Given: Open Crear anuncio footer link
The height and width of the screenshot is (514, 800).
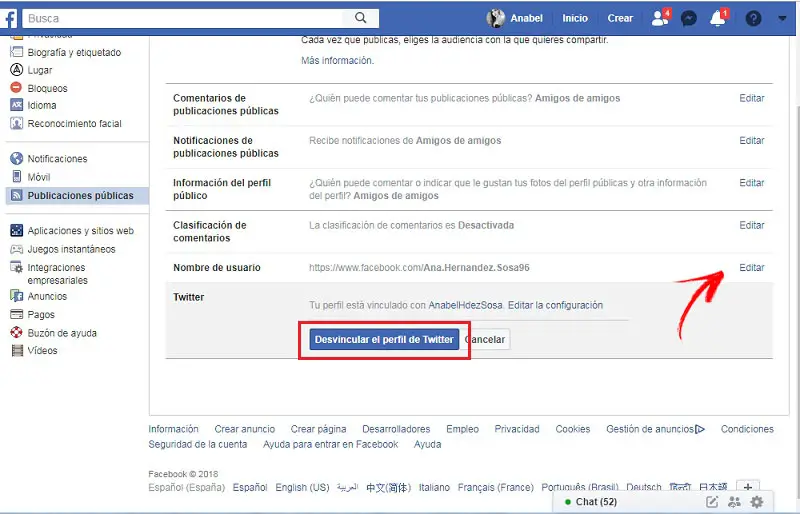Looking at the screenshot, I should coord(244,429).
